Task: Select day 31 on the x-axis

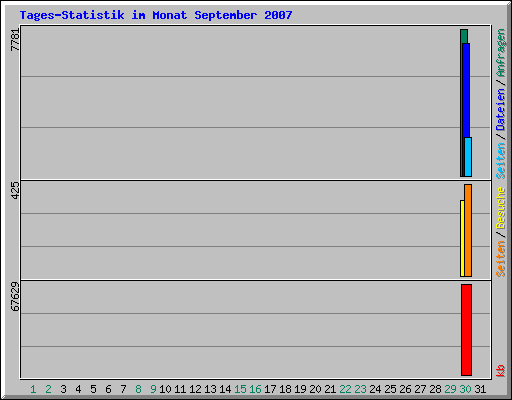Action: tap(480, 389)
